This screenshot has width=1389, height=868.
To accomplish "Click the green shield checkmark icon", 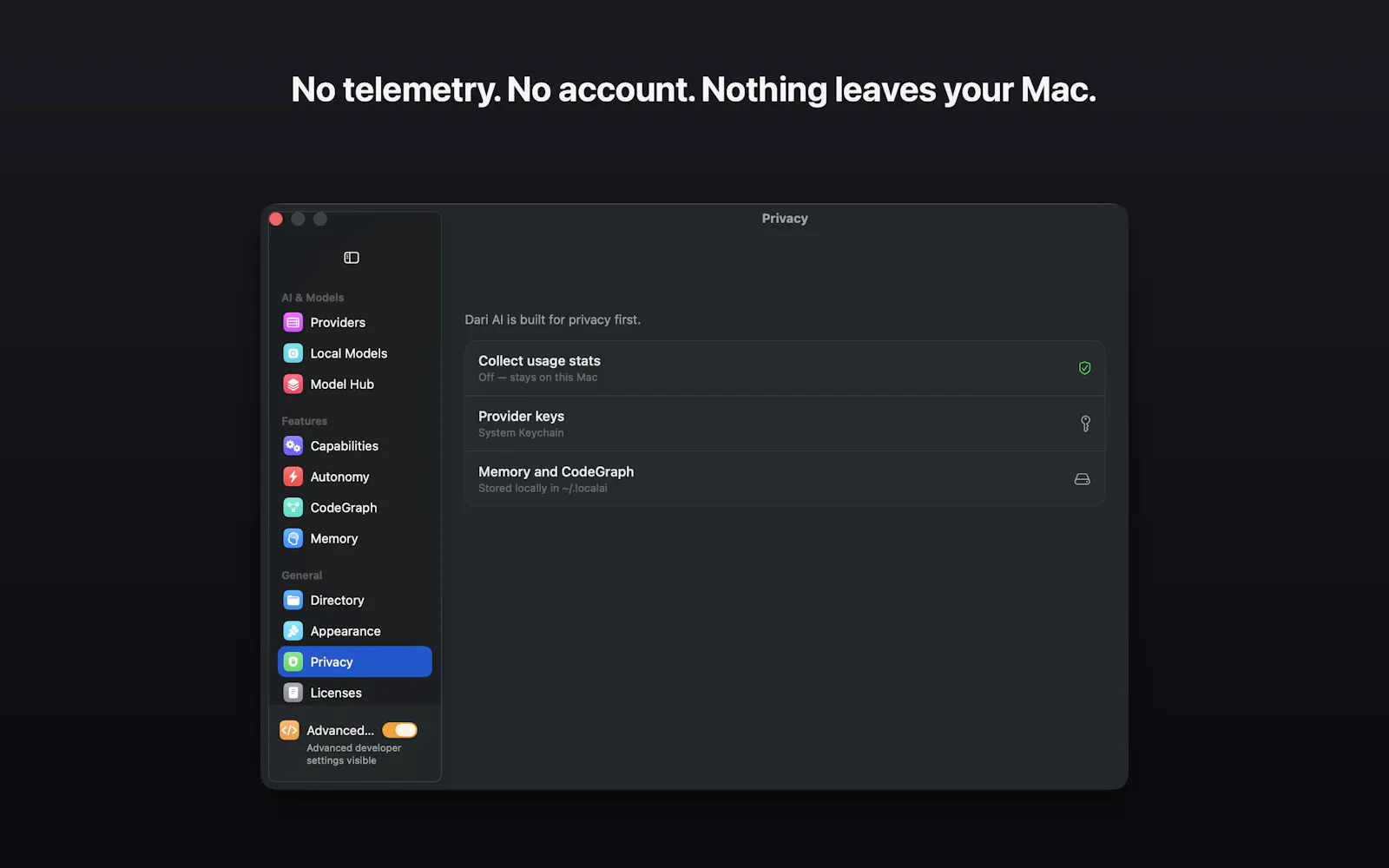I will [x=1084, y=368].
